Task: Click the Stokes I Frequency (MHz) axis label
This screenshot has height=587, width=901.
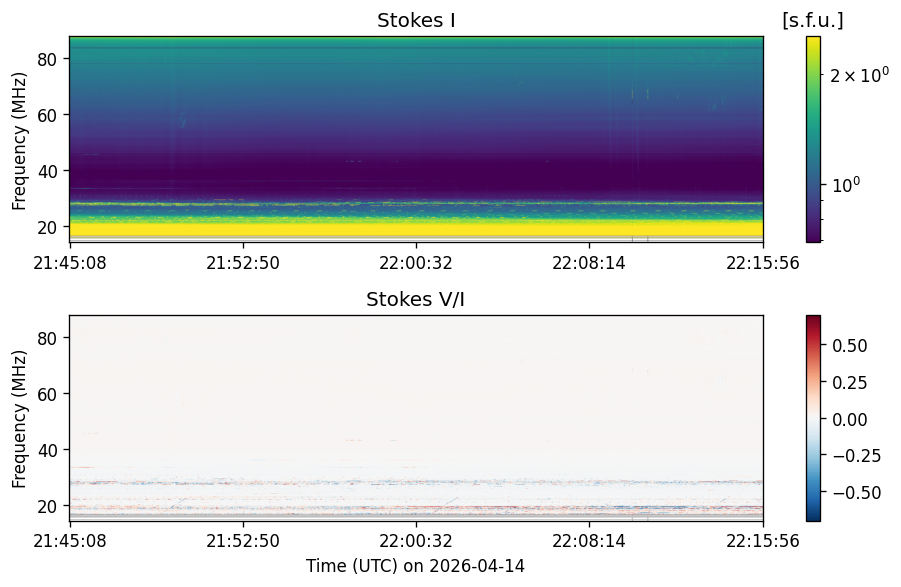Action: tap(20, 141)
